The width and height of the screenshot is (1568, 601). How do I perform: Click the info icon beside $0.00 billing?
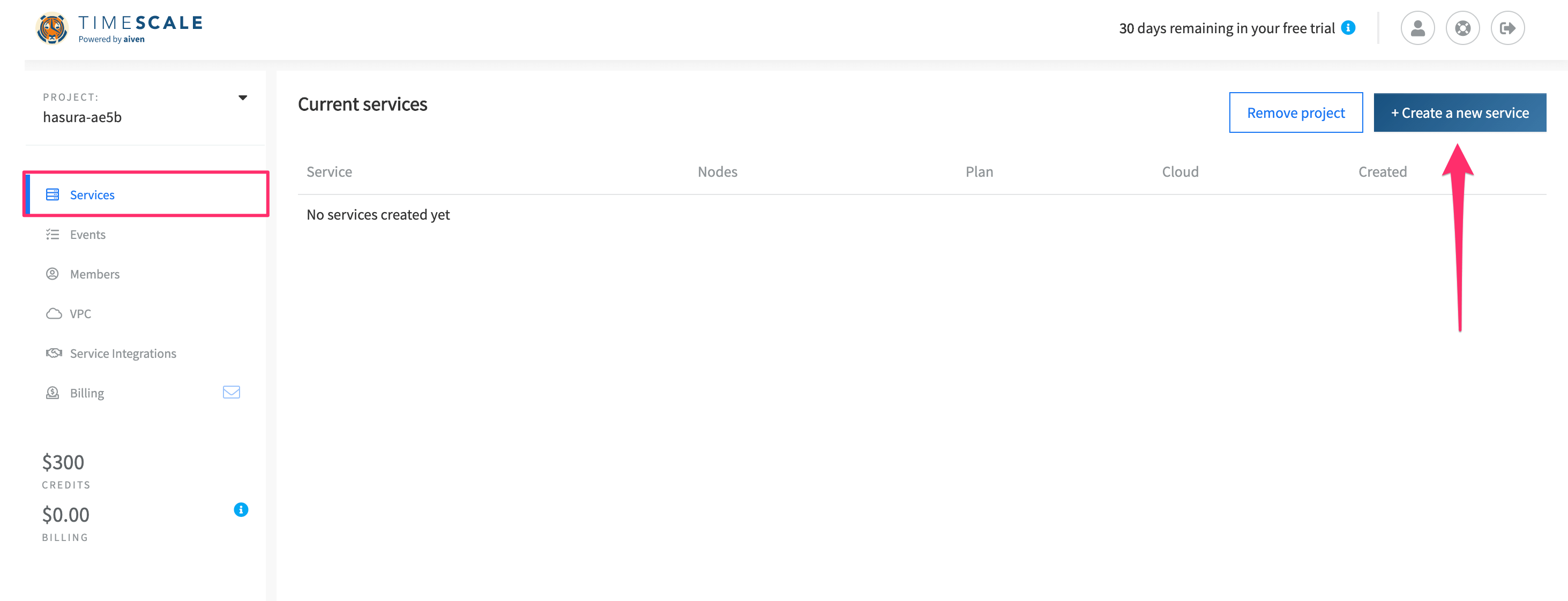pyautogui.click(x=241, y=510)
